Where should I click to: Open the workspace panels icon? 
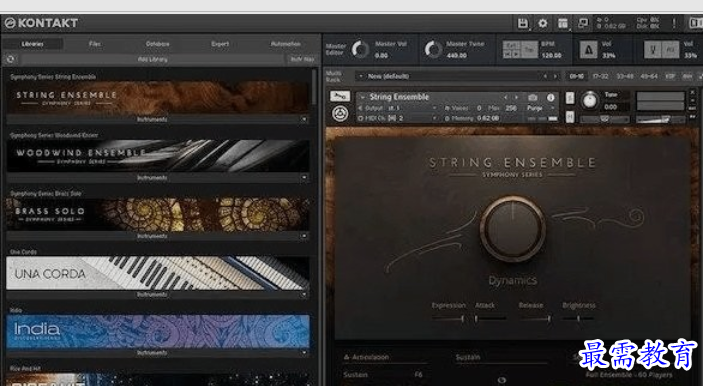[x=563, y=23]
